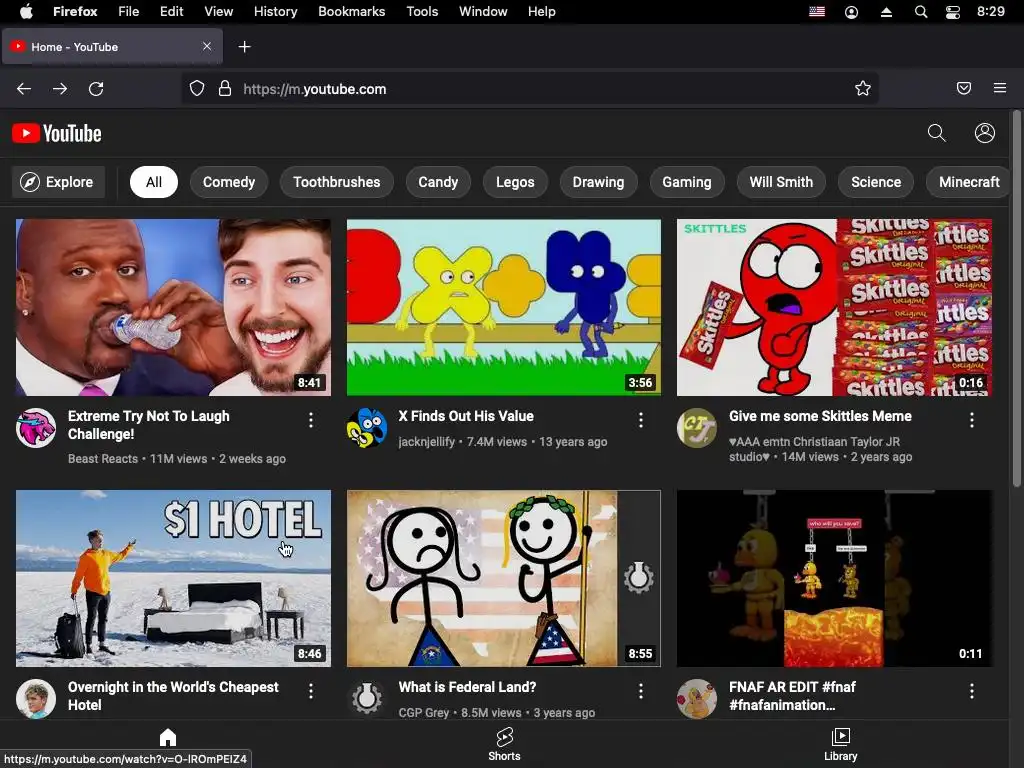Open options menu for Overnight in World's Cheapest Hotel
Image resolution: width=1024 pixels, height=768 pixels.
(x=311, y=692)
